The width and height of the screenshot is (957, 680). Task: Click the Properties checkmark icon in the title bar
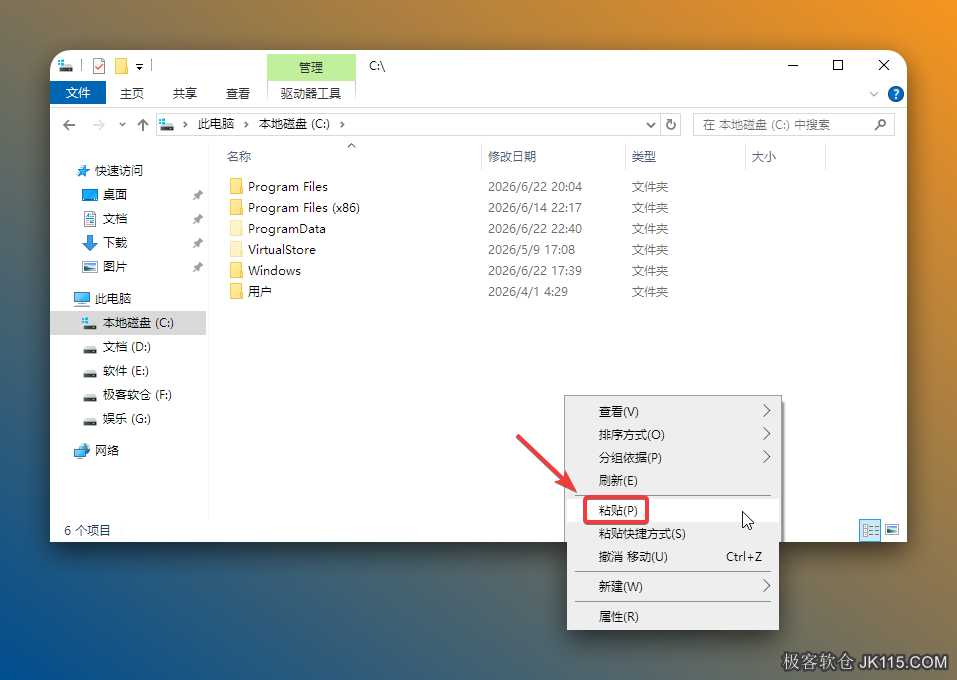point(99,65)
